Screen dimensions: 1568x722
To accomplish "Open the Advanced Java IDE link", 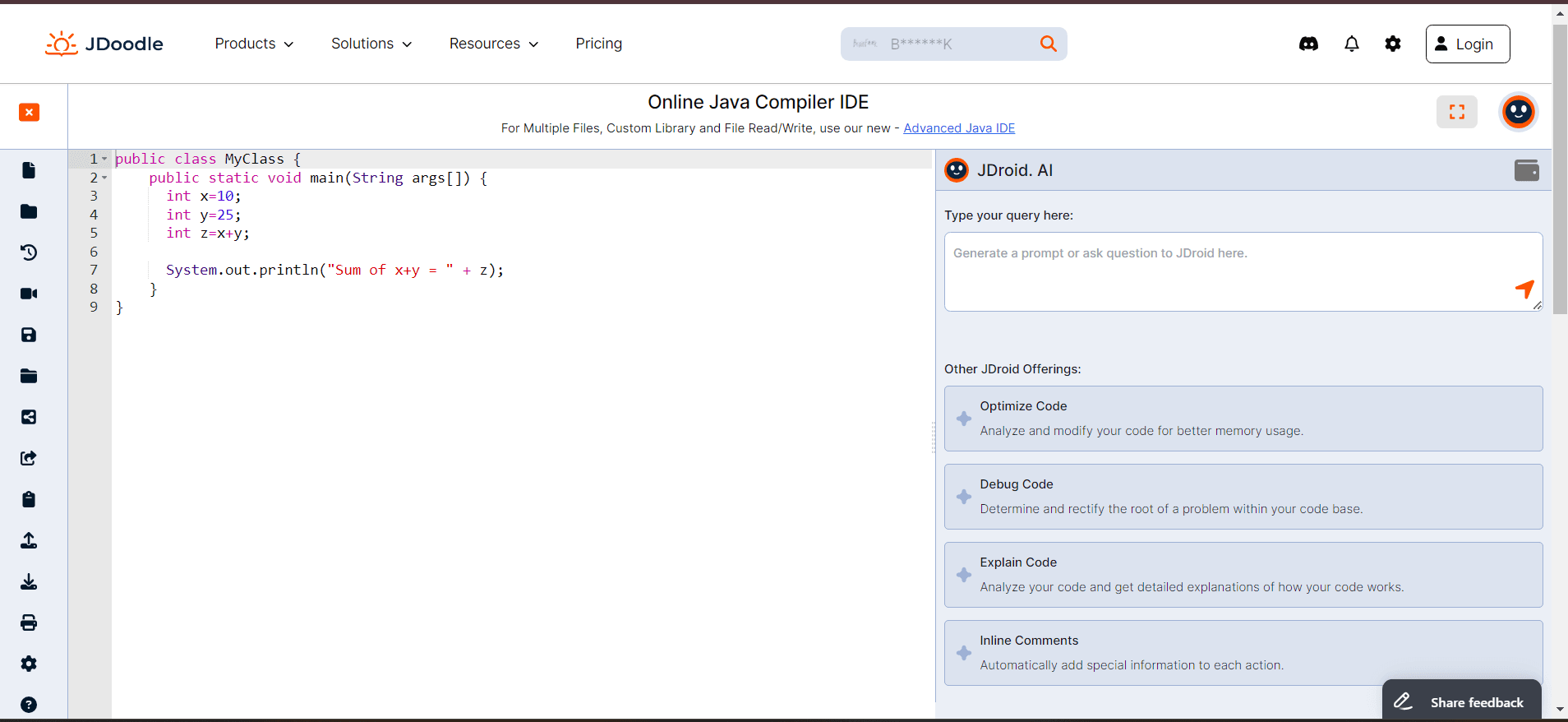I will coord(958,128).
